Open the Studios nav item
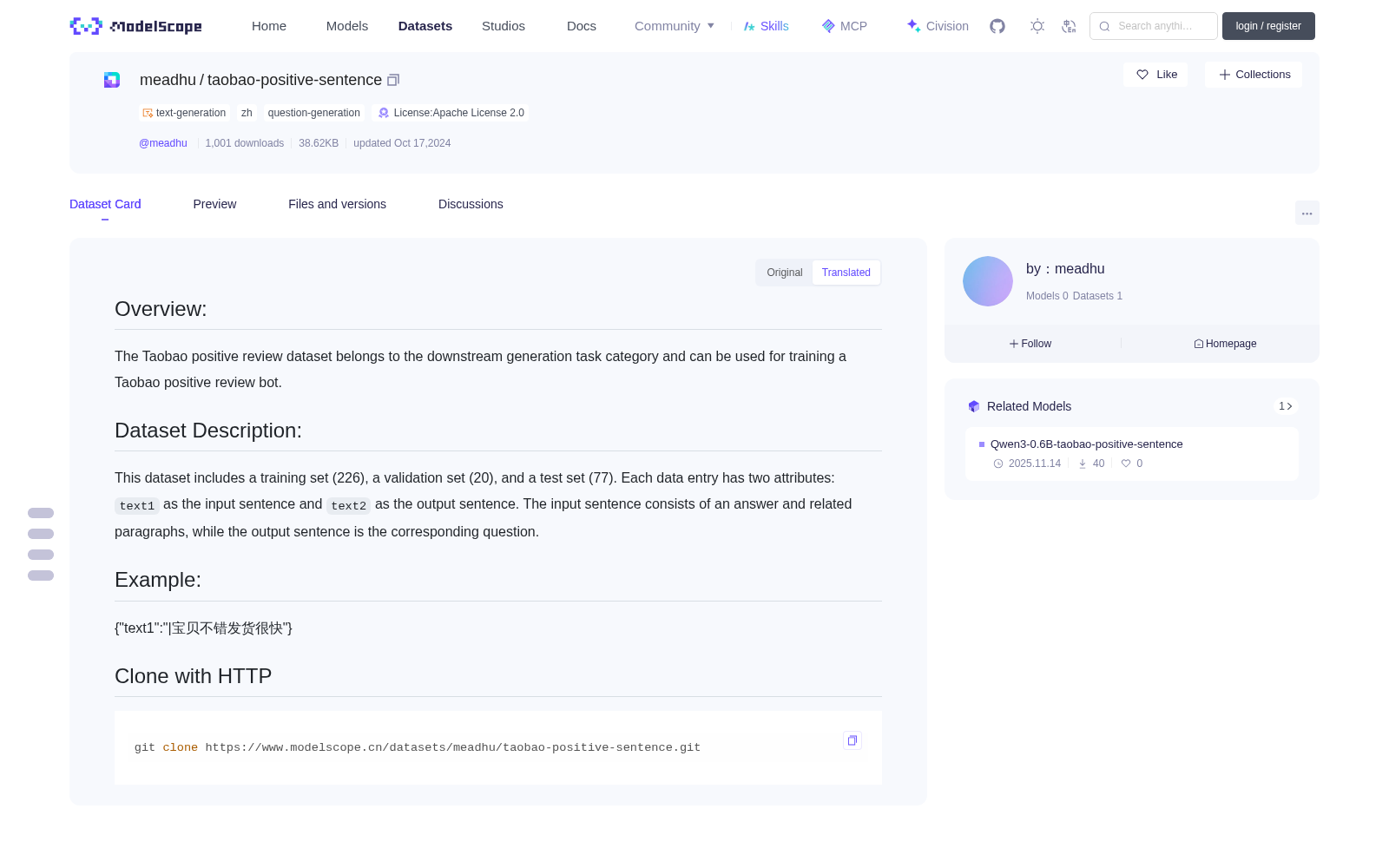Image resolution: width=1389 pixels, height=868 pixels. 504,26
